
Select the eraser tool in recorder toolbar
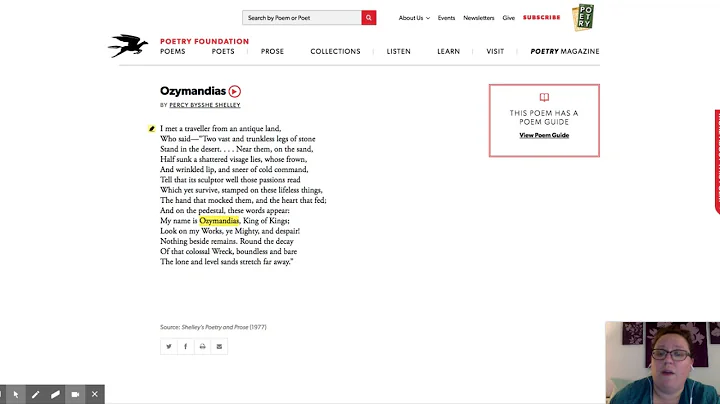(x=55, y=394)
